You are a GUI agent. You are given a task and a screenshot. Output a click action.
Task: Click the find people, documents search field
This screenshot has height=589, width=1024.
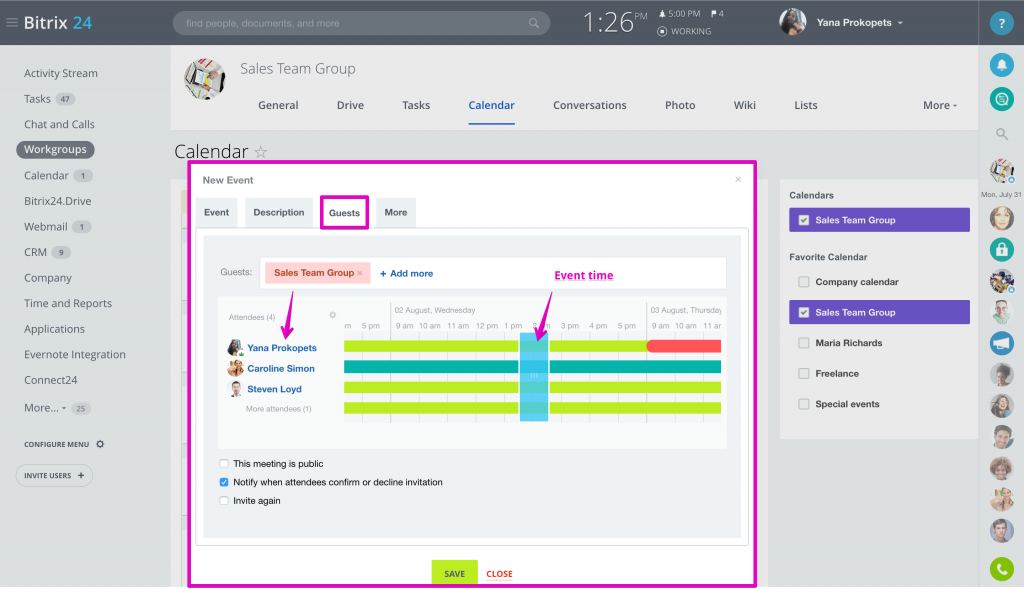[x=361, y=24]
